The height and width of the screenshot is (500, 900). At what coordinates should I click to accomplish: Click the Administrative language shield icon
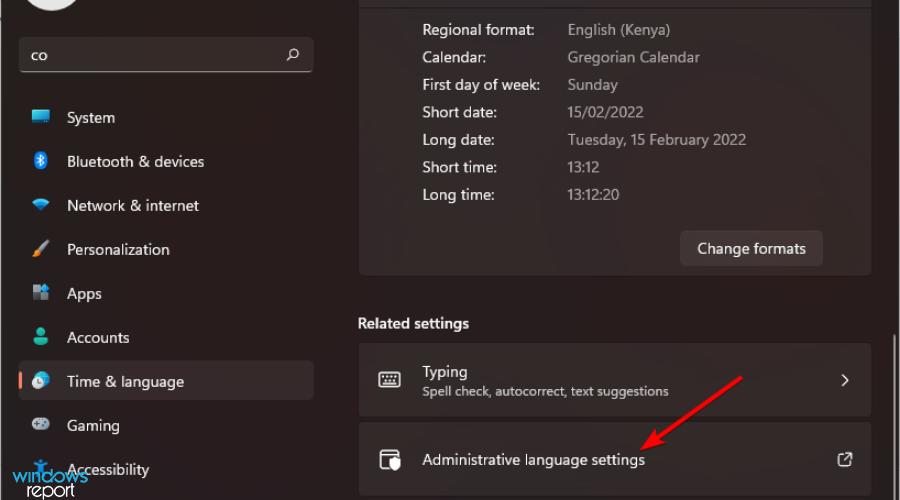[x=390, y=460]
